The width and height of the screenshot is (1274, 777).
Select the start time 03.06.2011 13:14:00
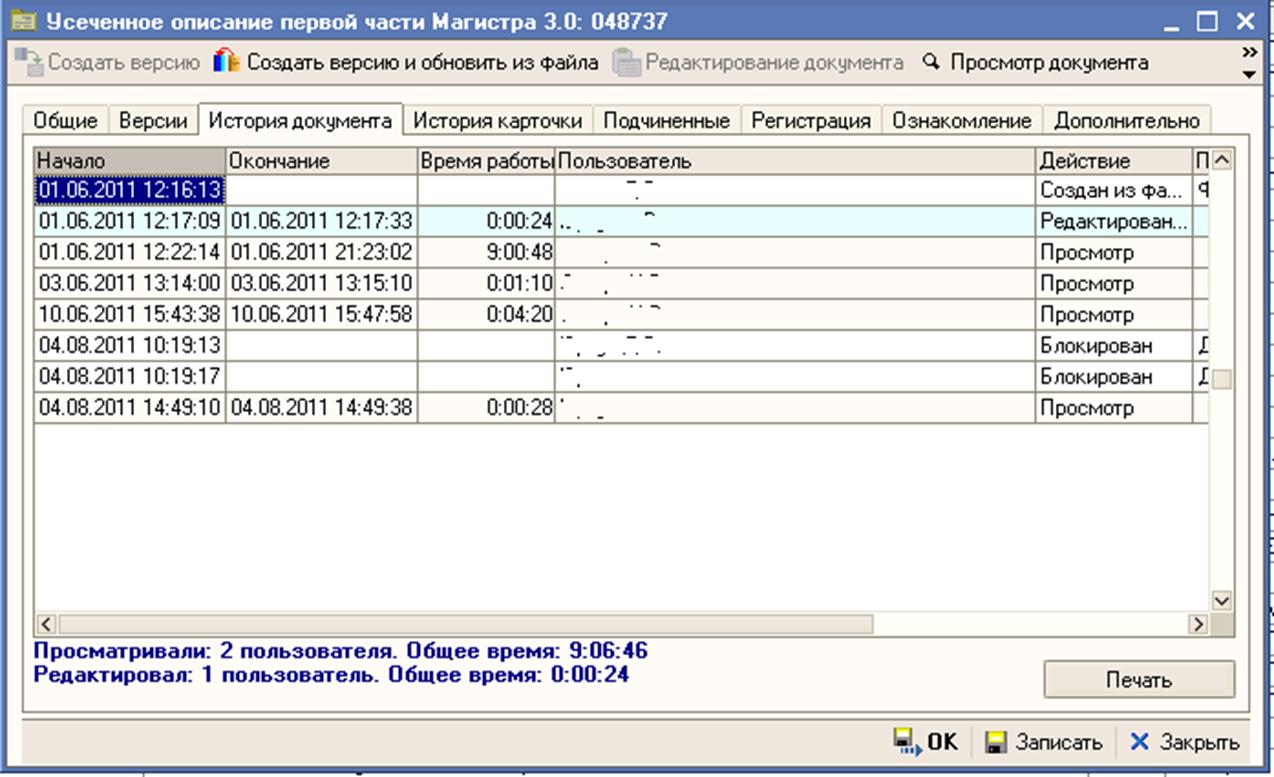click(x=130, y=283)
